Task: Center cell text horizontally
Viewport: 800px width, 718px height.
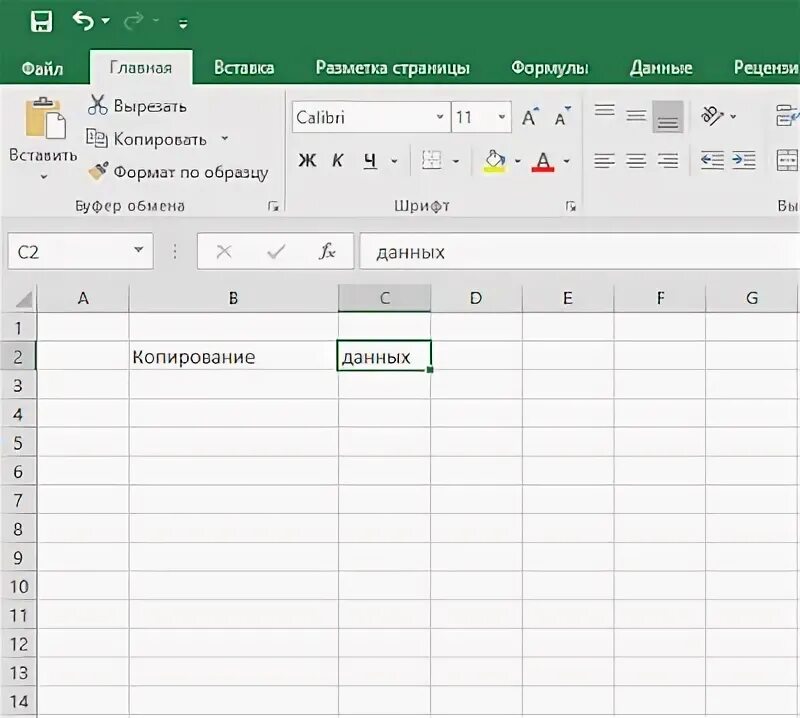Action: [636, 161]
